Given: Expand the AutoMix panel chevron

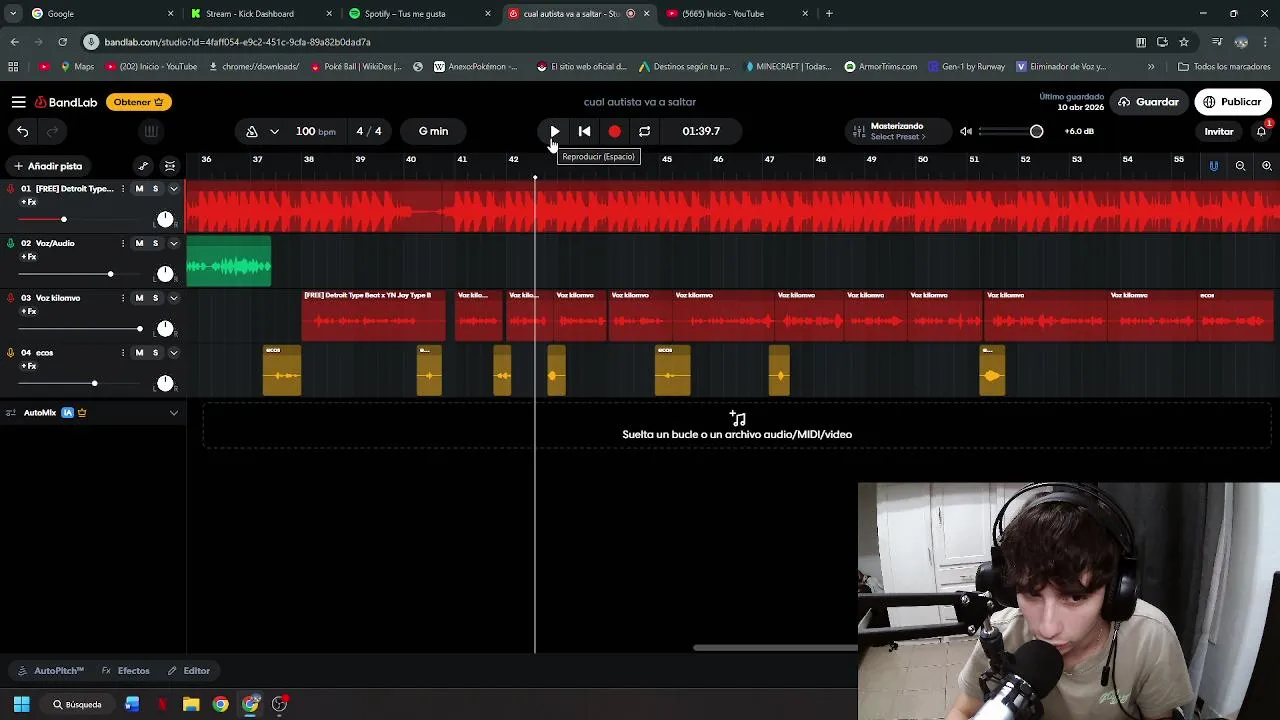Looking at the screenshot, I should (x=173, y=412).
